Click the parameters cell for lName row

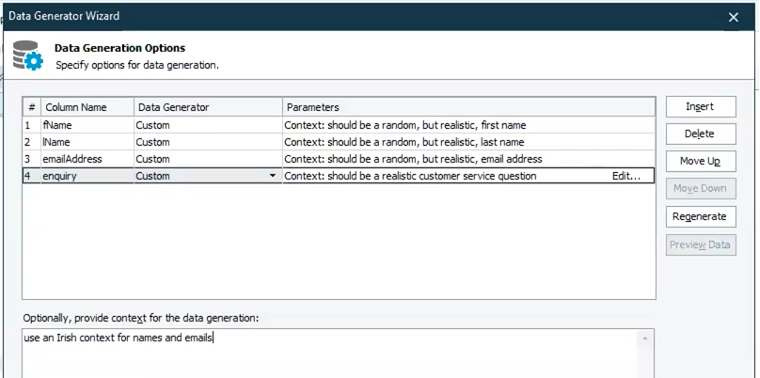469,142
